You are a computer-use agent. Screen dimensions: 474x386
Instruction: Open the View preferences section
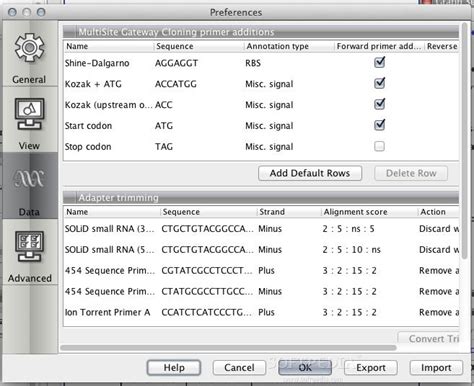tap(29, 120)
